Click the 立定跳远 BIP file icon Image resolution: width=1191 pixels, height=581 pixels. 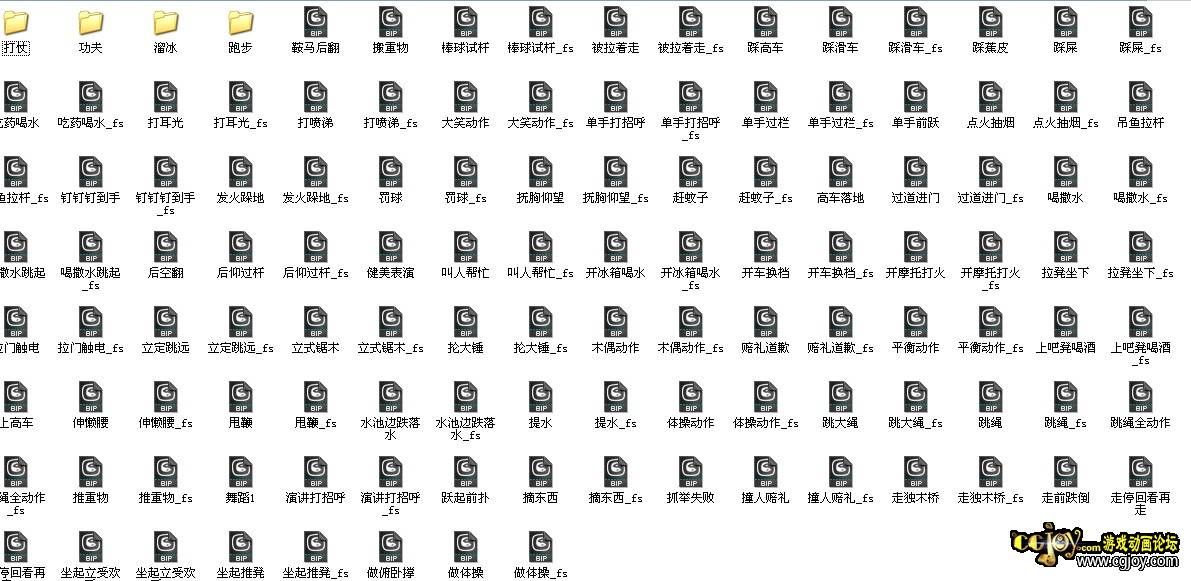coord(166,323)
